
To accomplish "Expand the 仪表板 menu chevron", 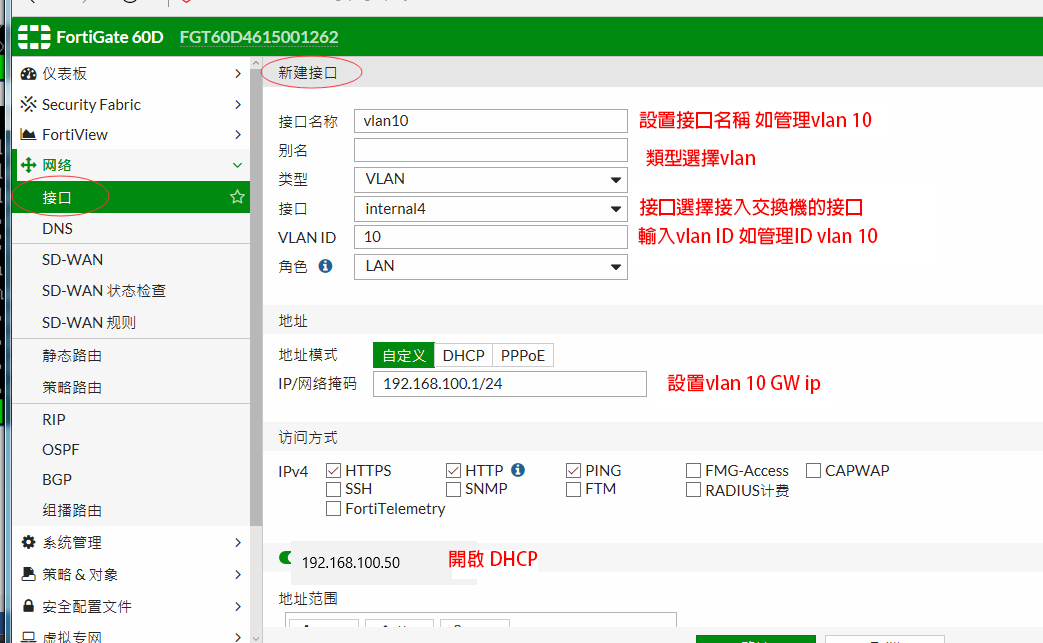I will tap(237, 74).
